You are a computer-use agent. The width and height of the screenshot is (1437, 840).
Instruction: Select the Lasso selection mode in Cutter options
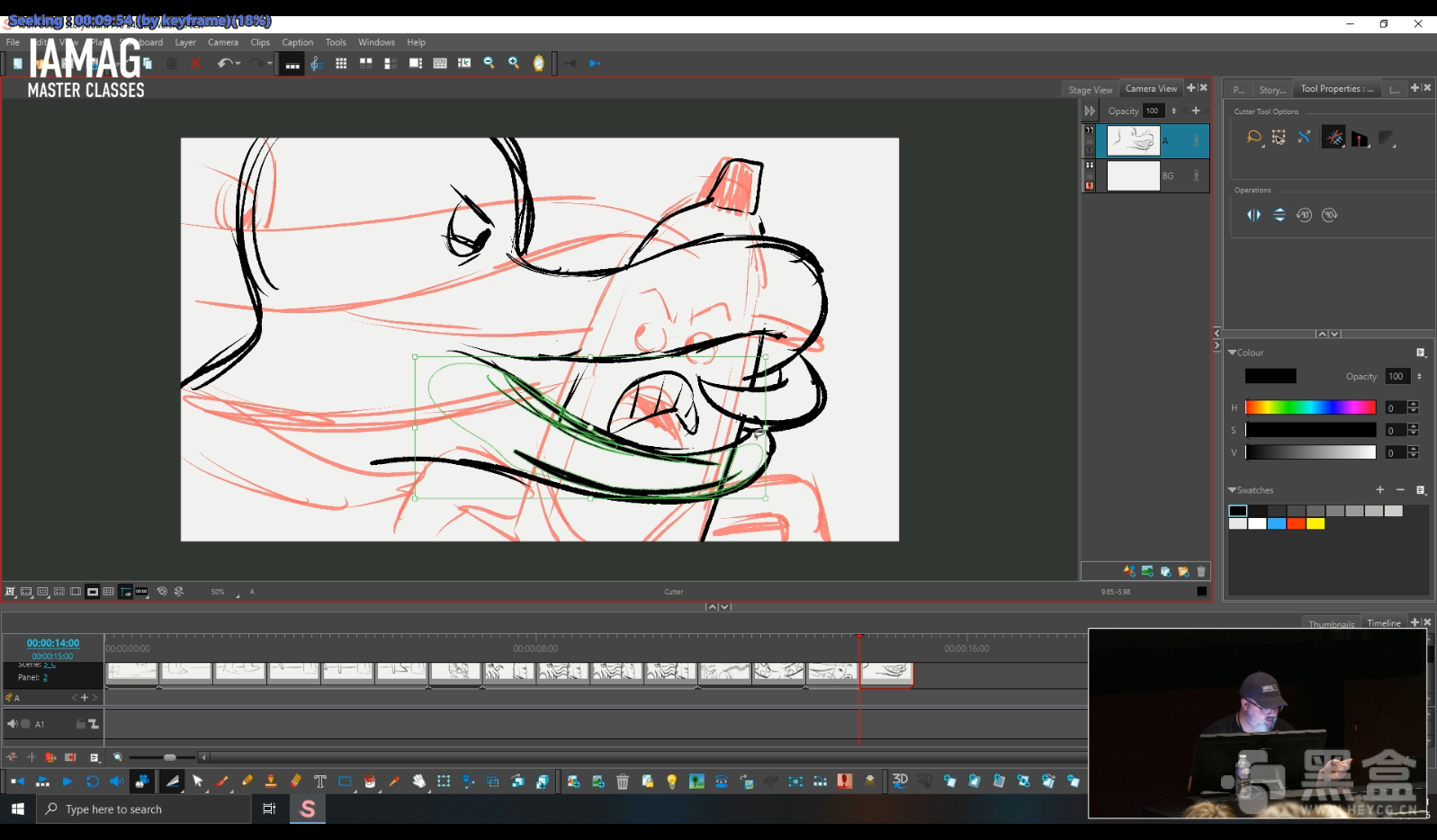(x=1253, y=138)
